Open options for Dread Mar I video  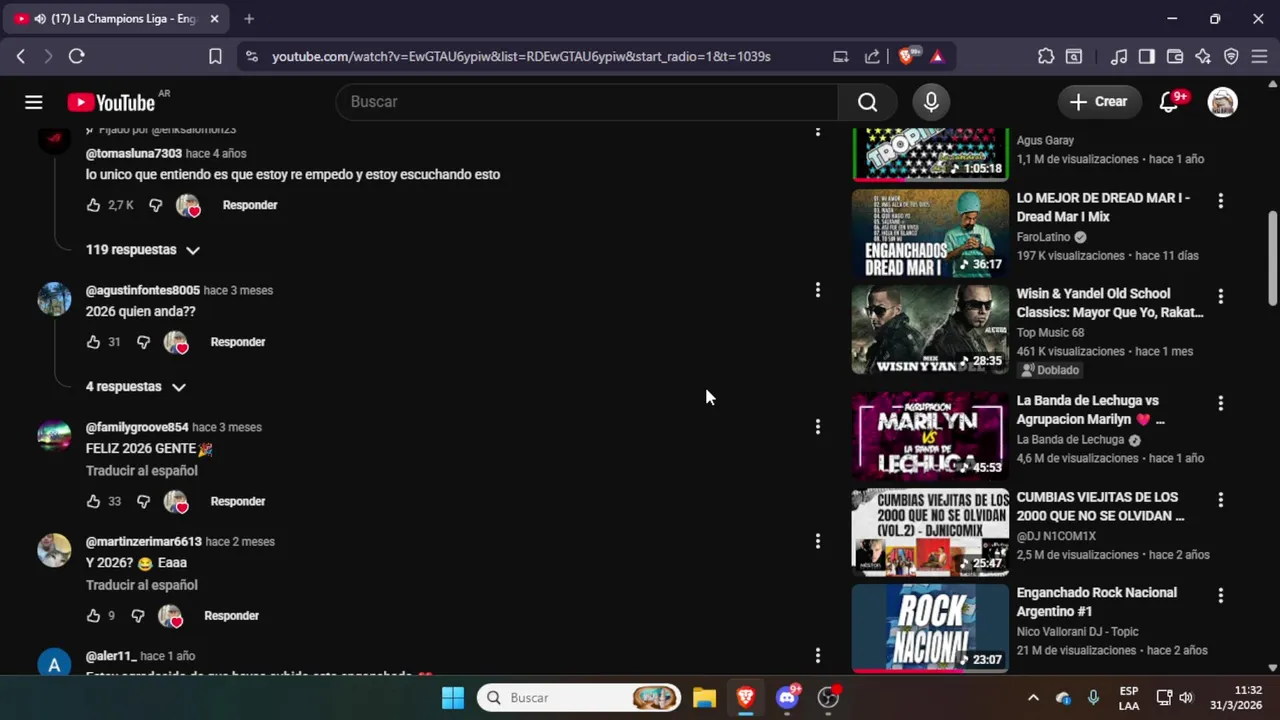click(x=1220, y=201)
